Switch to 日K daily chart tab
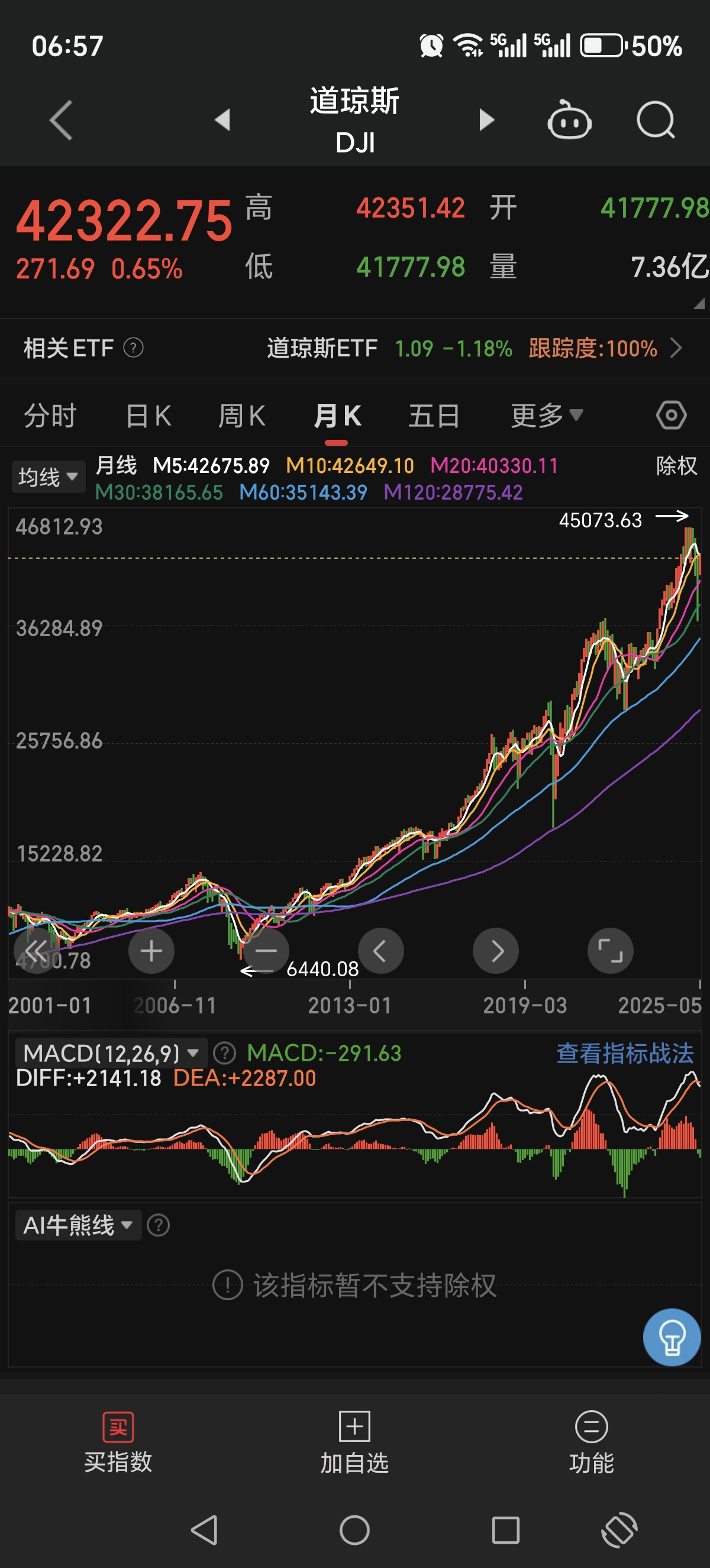This screenshot has height=1568, width=710. pyautogui.click(x=148, y=416)
